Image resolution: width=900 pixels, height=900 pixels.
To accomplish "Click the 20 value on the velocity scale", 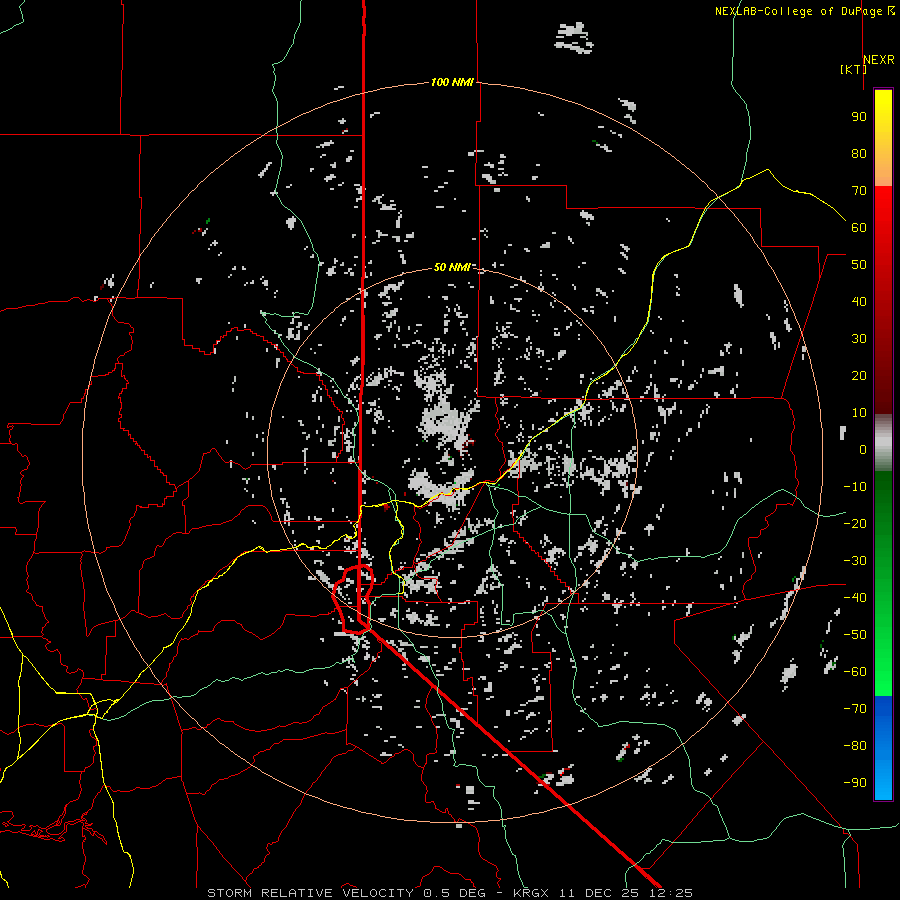I will (859, 376).
